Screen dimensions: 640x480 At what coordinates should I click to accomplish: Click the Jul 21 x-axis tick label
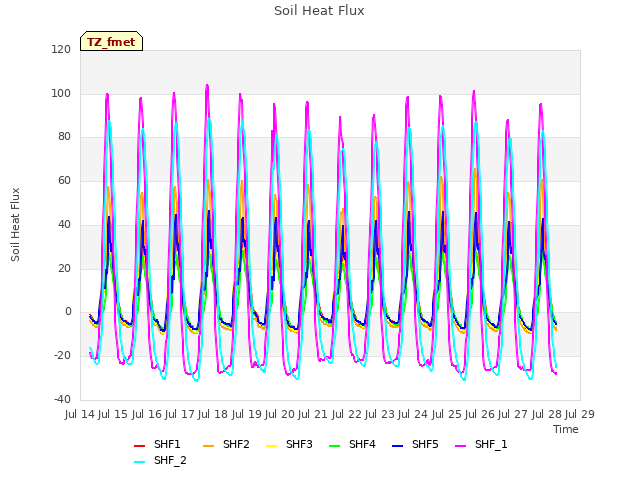[313, 415]
